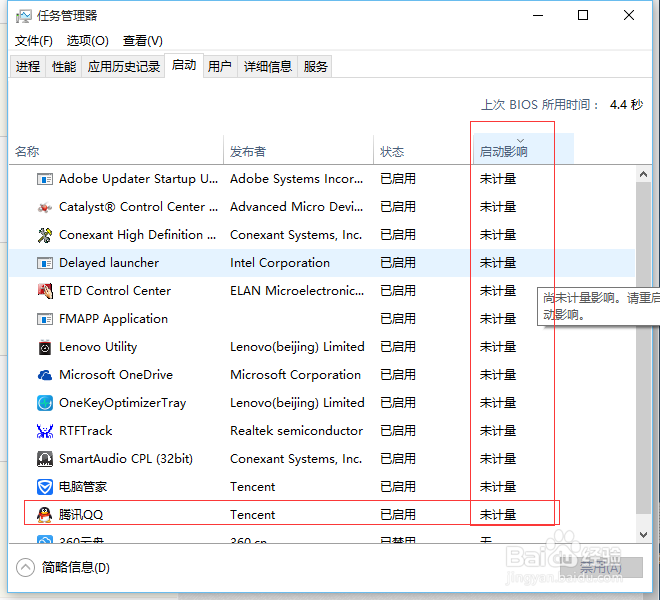Maximize the Task Manager window

tap(583, 16)
